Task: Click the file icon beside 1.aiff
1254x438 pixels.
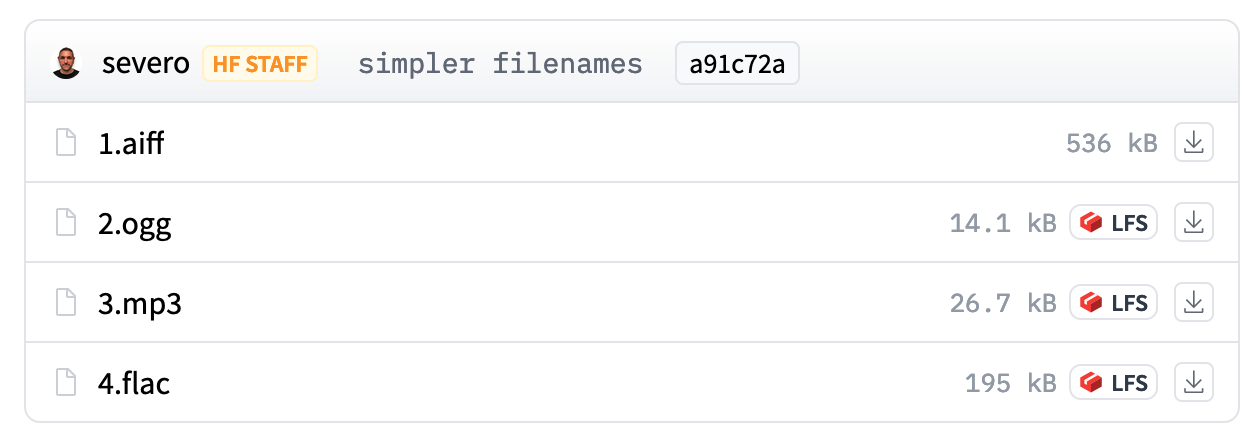Action: pyautogui.click(x=66, y=143)
